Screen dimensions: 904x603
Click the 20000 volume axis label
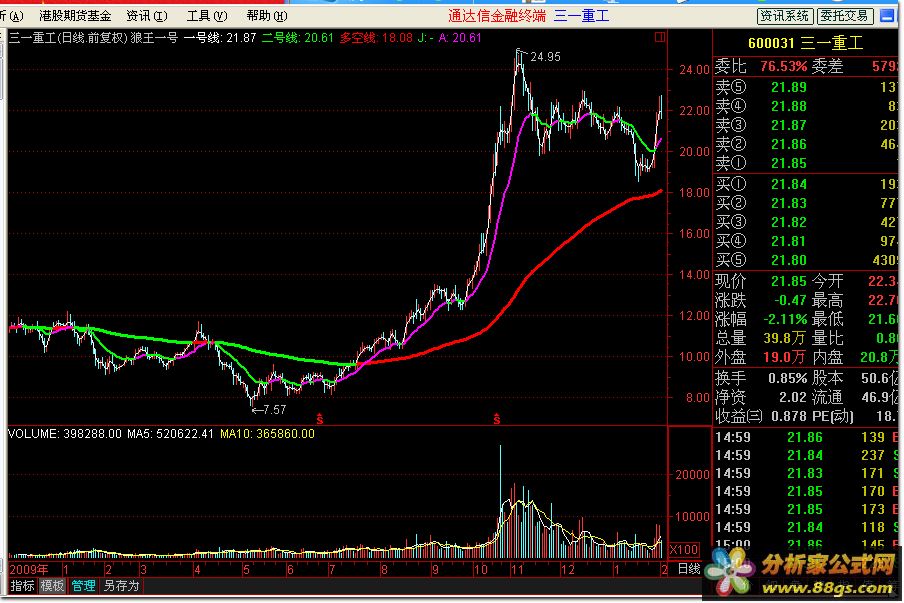pyautogui.click(x=692, y=474)
